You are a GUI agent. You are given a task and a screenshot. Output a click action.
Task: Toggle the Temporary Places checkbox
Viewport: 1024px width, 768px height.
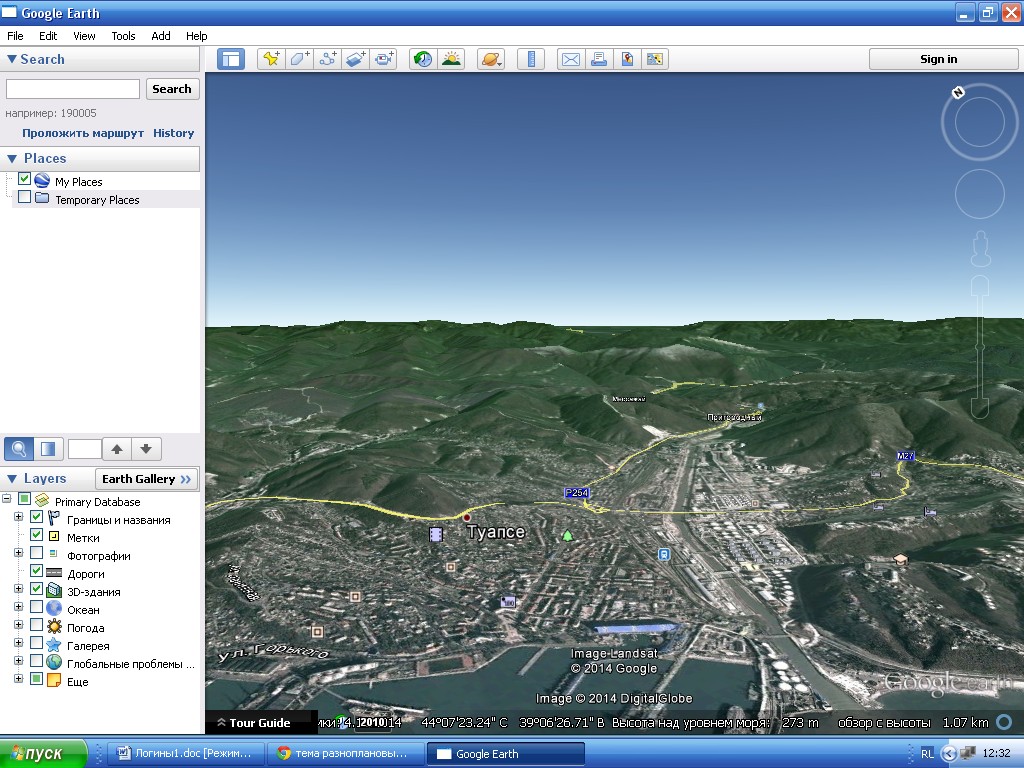pos(24,197)
